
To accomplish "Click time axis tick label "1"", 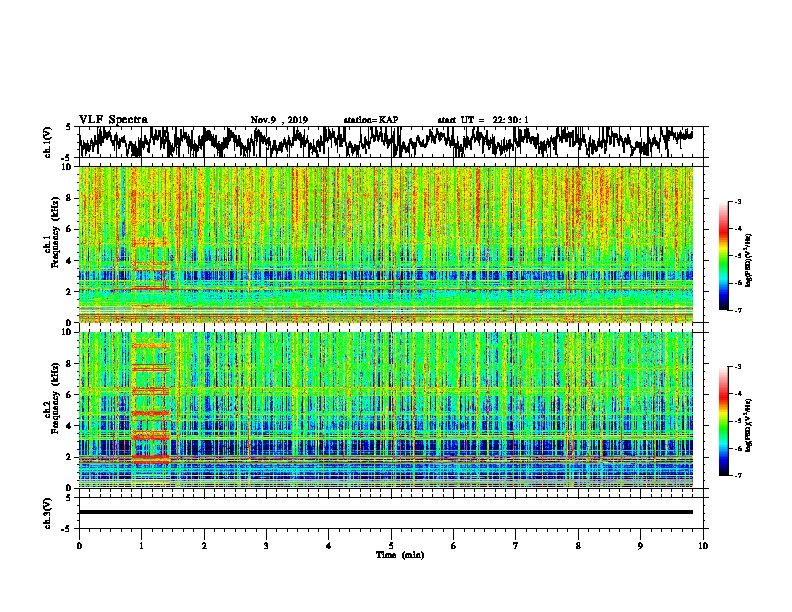I will [142, 546].
